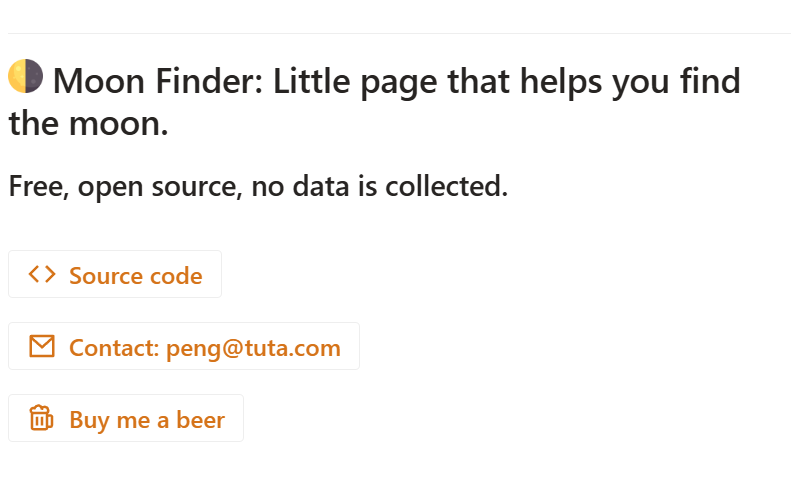The height and width of the screenshot is (480, 793).
Task: Click the "Buy me a" text
Action: pyautogui.click(x=119, y=420)
